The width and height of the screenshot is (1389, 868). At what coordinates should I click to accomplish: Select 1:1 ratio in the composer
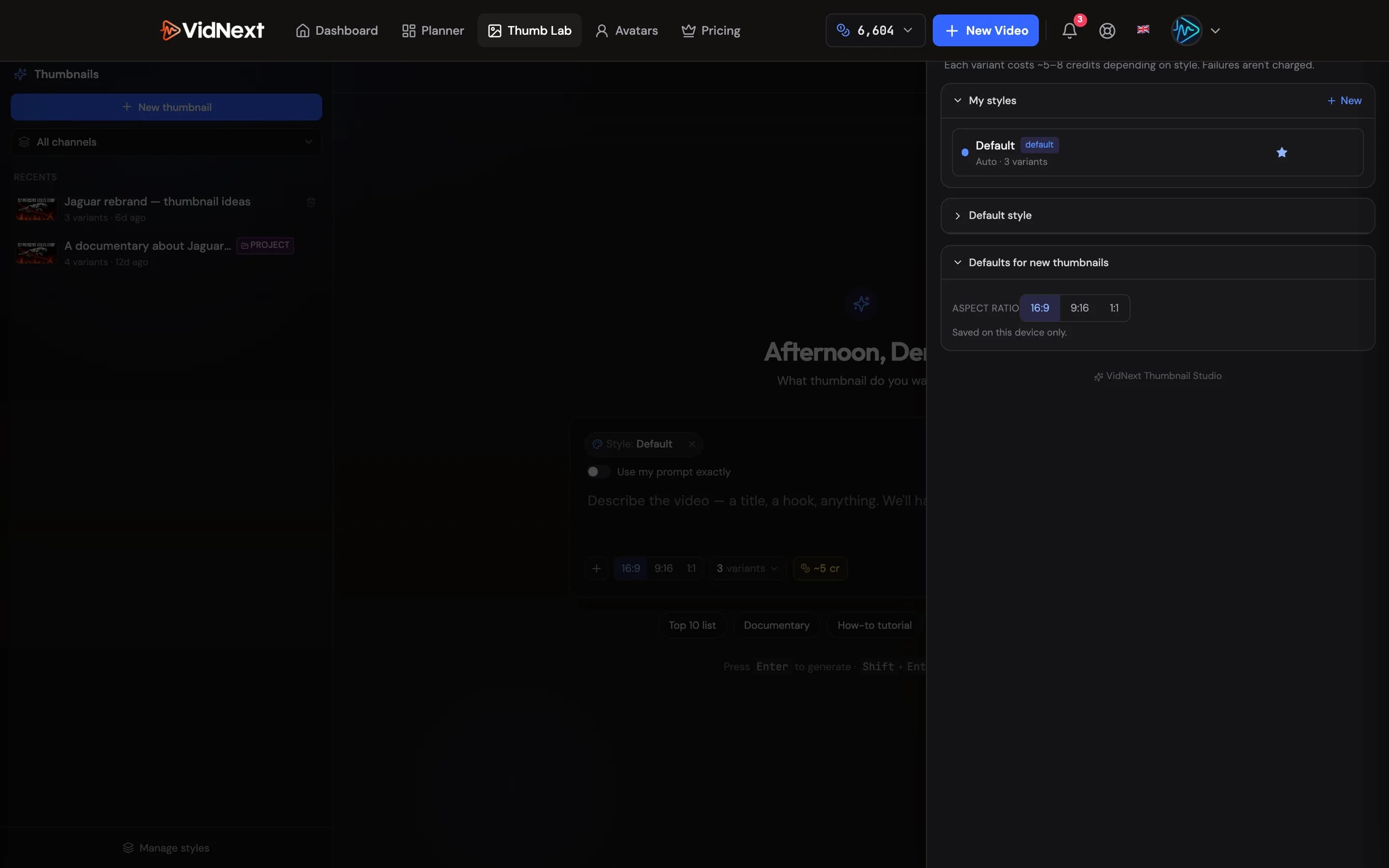point(691,569)
